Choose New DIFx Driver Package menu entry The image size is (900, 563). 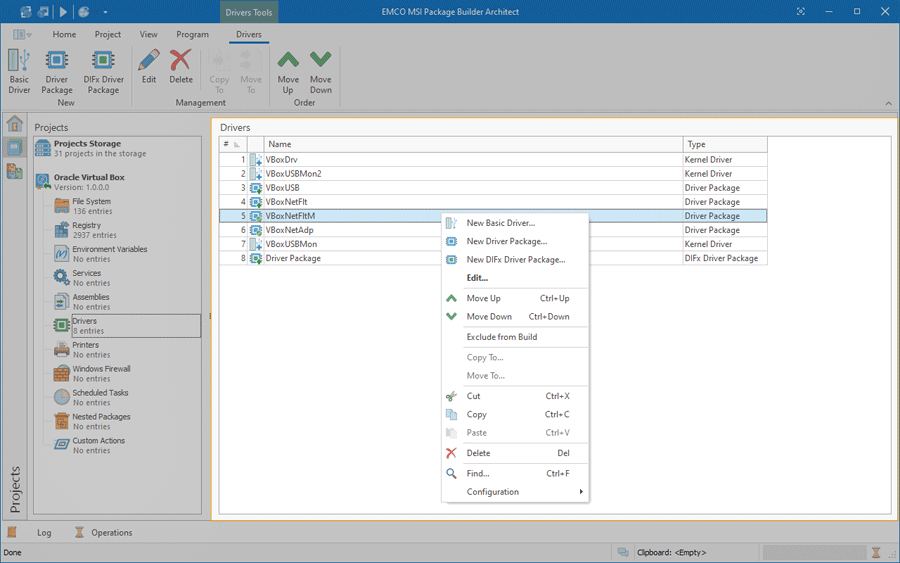click(x=515, y=259)
